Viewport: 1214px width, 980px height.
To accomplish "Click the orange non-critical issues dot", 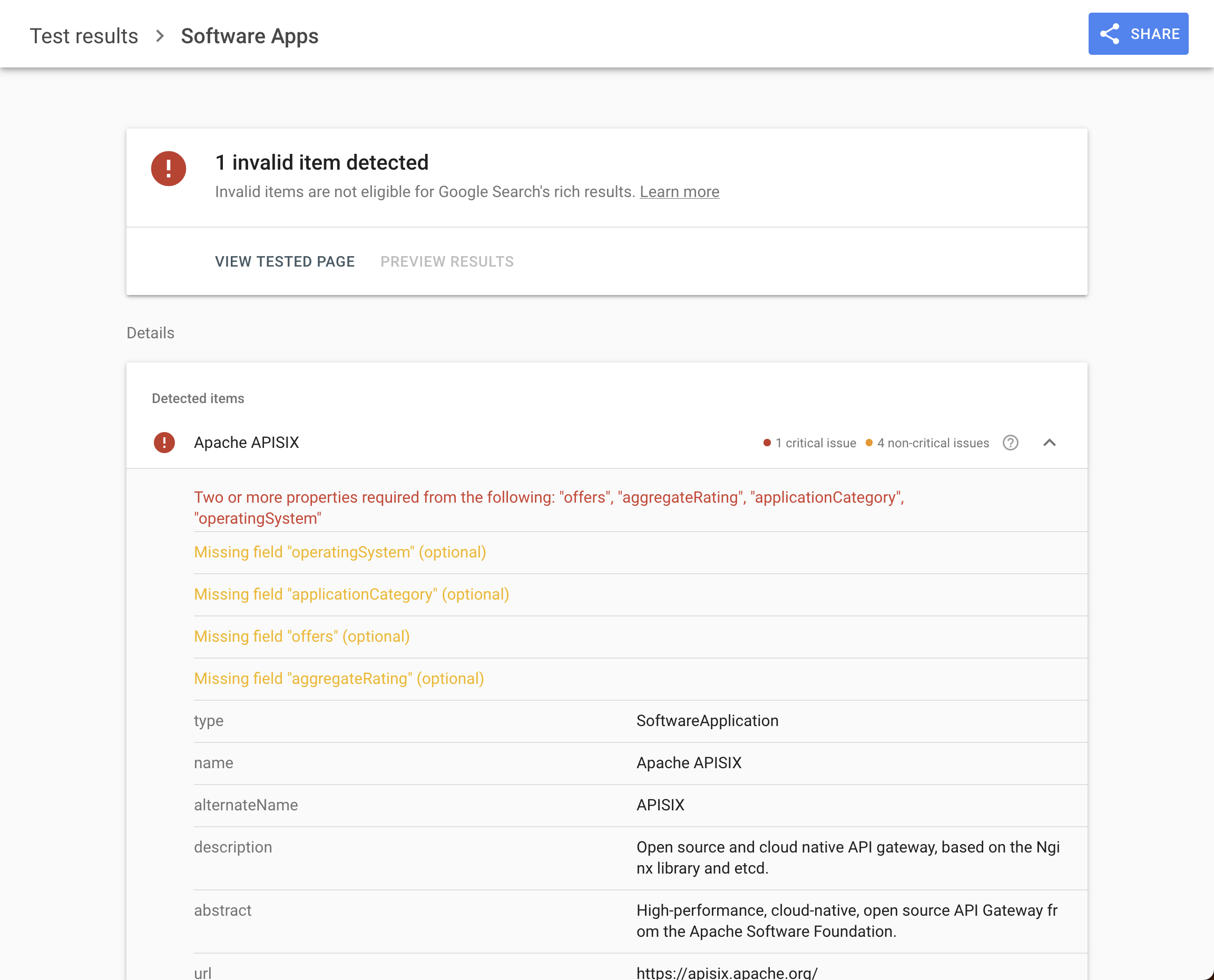I will [869, 443].
